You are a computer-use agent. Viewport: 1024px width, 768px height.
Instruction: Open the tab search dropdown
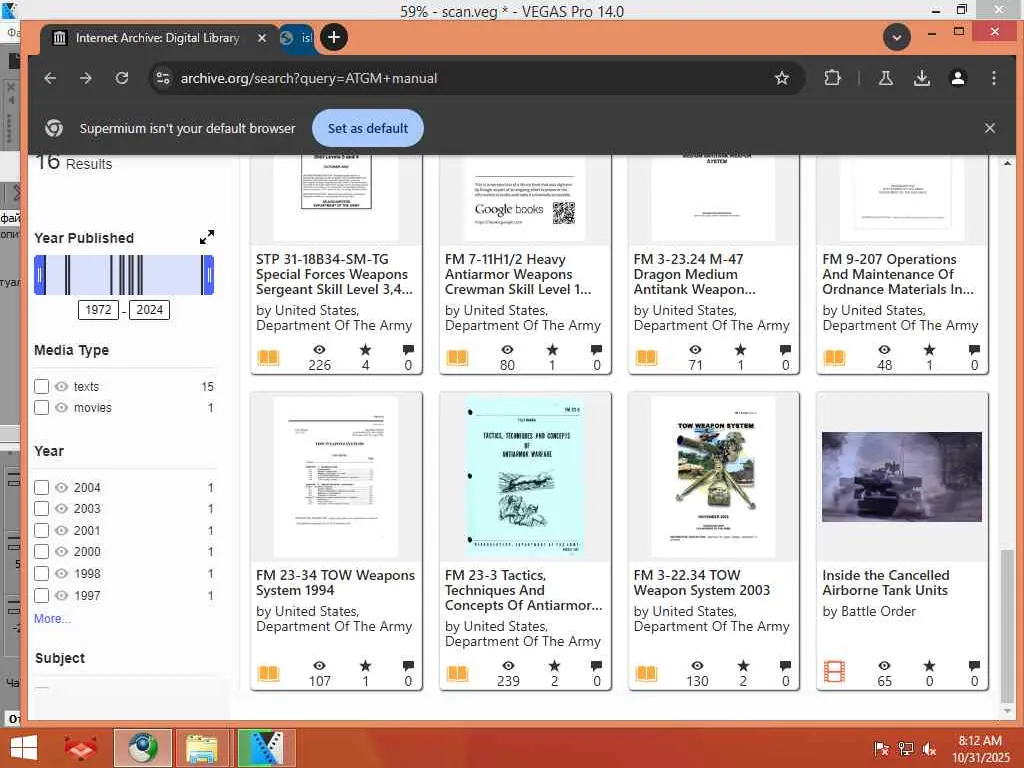click(x=897, y=37)
